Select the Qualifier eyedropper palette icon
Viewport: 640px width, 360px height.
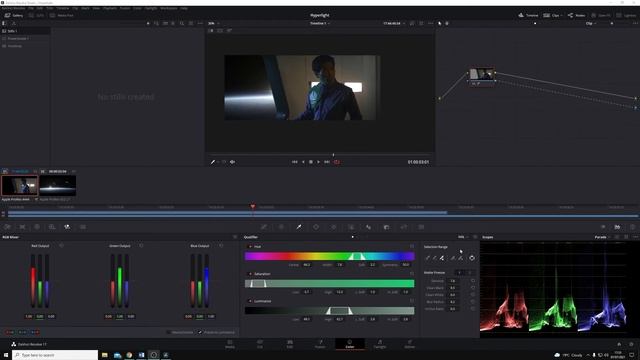click(x=299, y=227)
